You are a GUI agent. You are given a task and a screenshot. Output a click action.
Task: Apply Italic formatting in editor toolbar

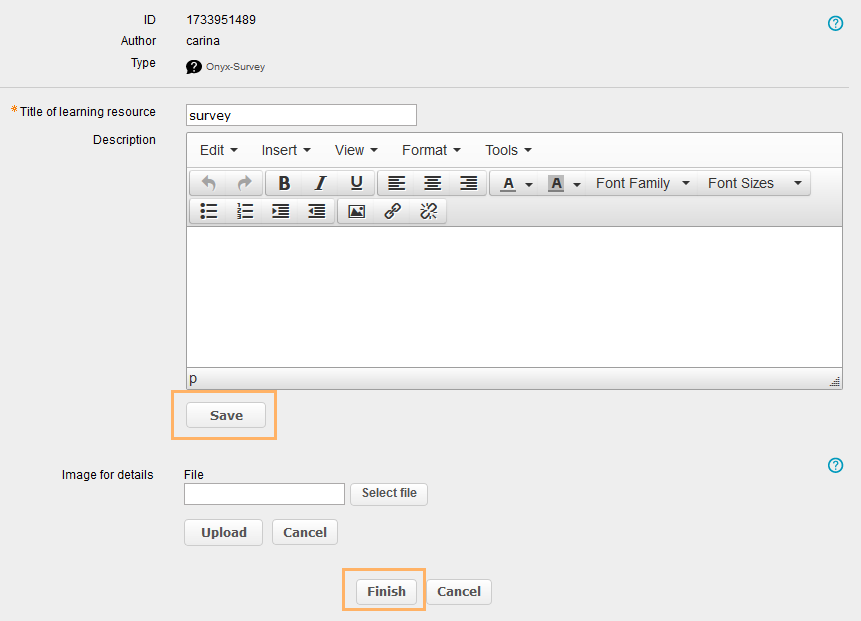(320, 183)
